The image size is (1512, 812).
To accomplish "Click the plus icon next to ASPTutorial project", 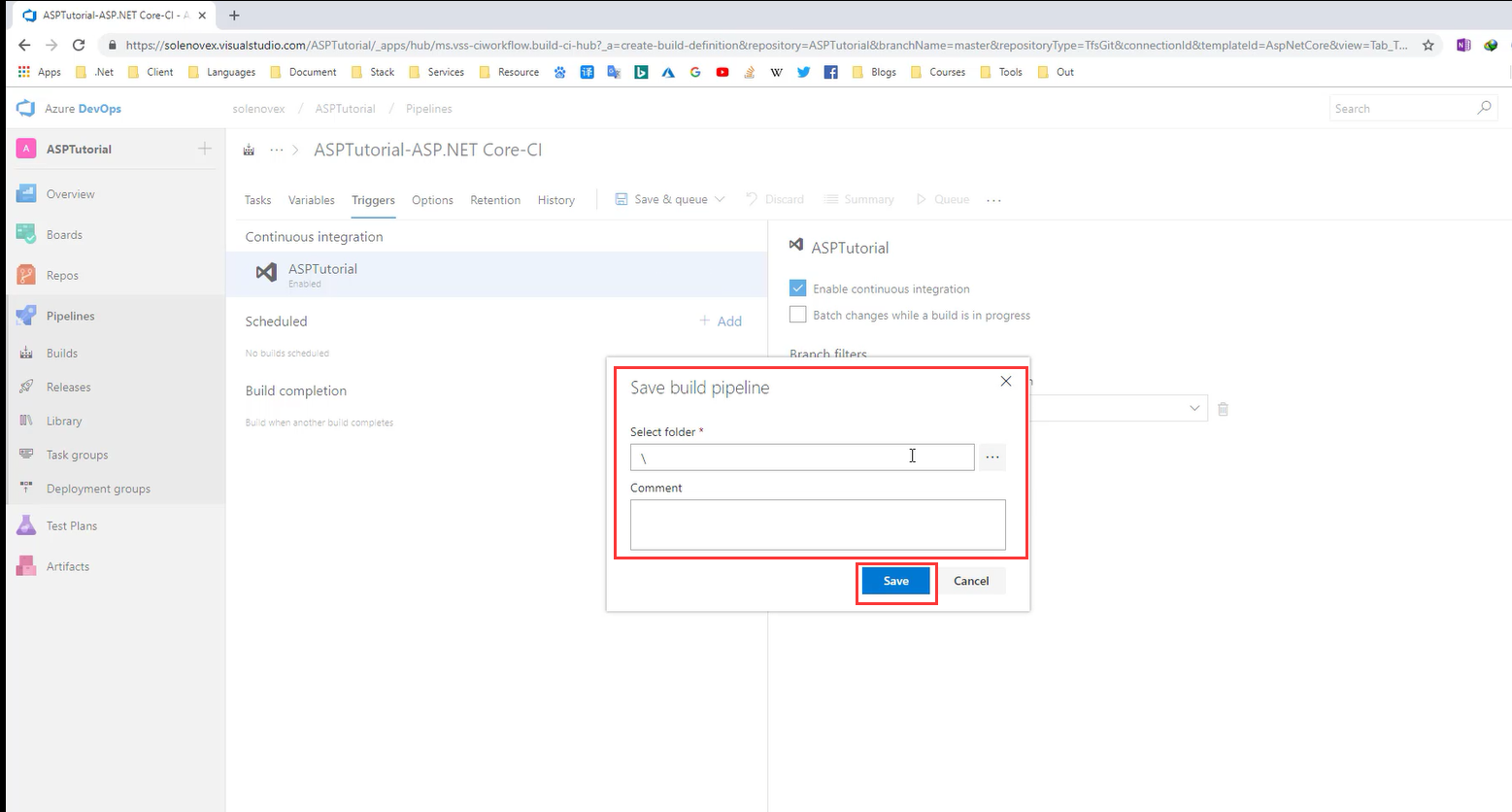I will click(x=204, y=149).
